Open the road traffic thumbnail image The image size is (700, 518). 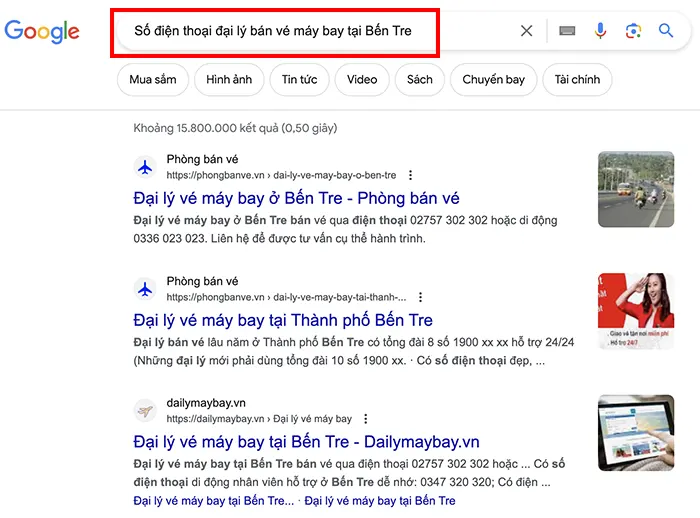pyautogui.click(x=636, y=189)
